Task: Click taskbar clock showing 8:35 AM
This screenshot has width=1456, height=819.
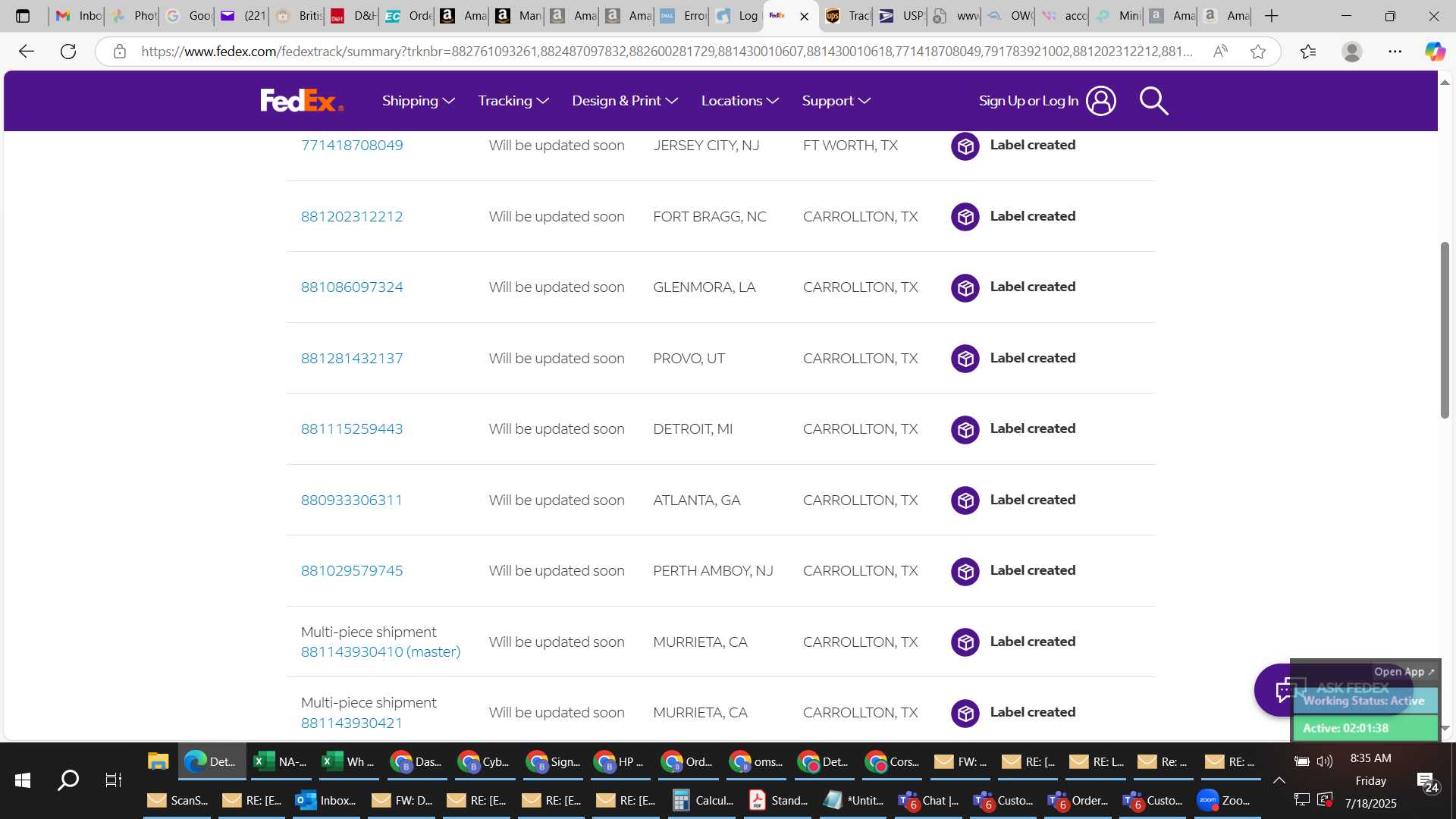Action: pyautogui.click(x=1370, y=758)
